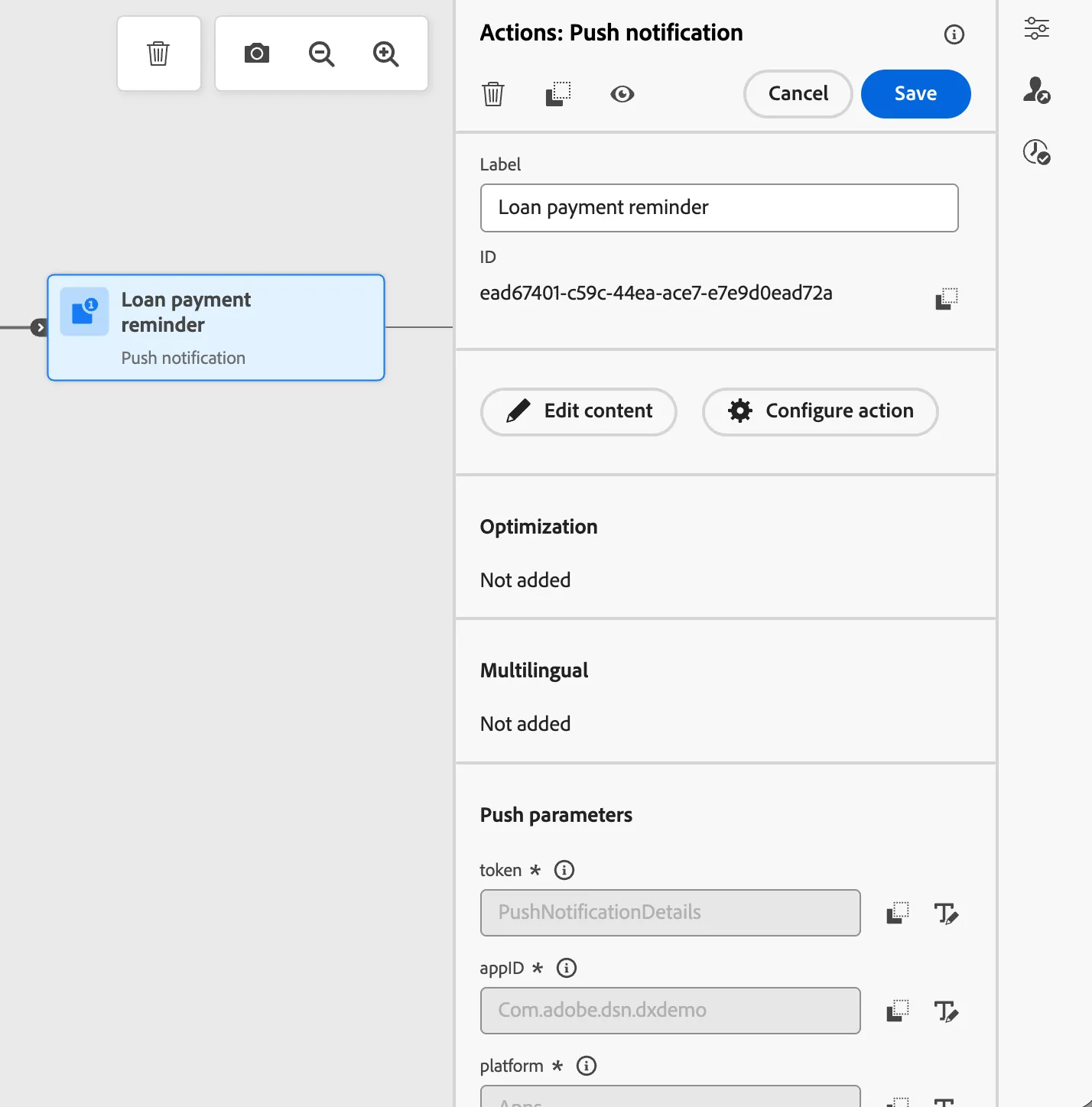Open the profile icon in right rail
Image resolution: width=1092 pixels, height=1107 pixels.
[1037, 90]
